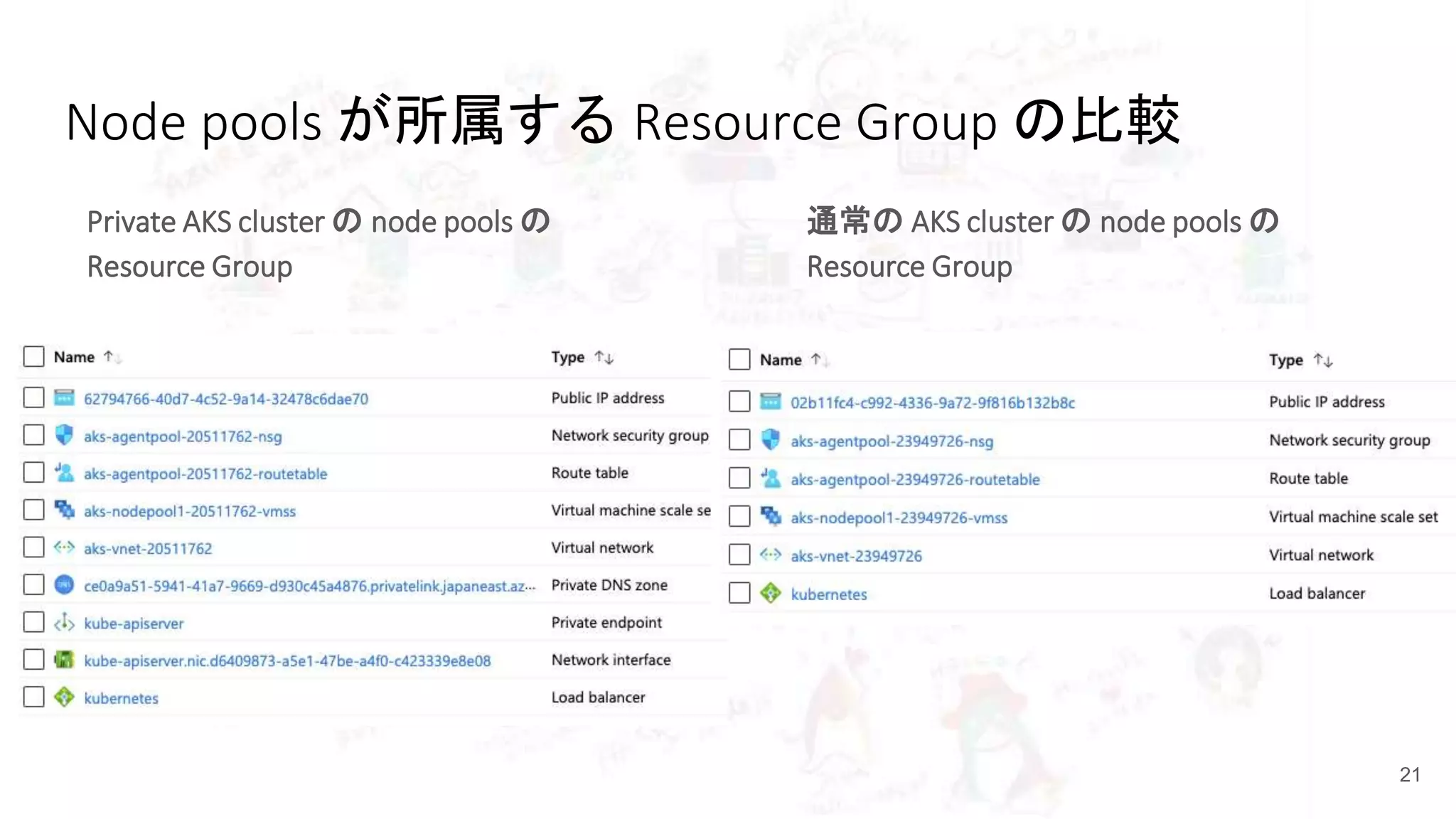This screenshot has width=1456, height=819.
Task: Open aks-nodepool1-20511762-vmss link
Action: click(190, 511)
